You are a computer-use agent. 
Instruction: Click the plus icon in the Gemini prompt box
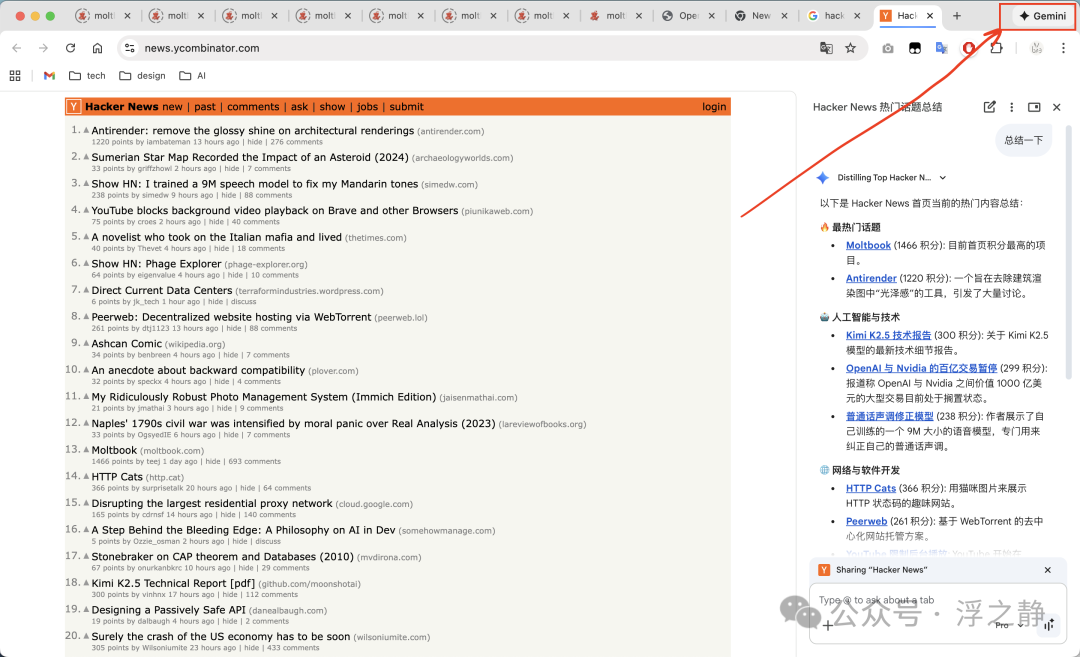click(827, 625)
